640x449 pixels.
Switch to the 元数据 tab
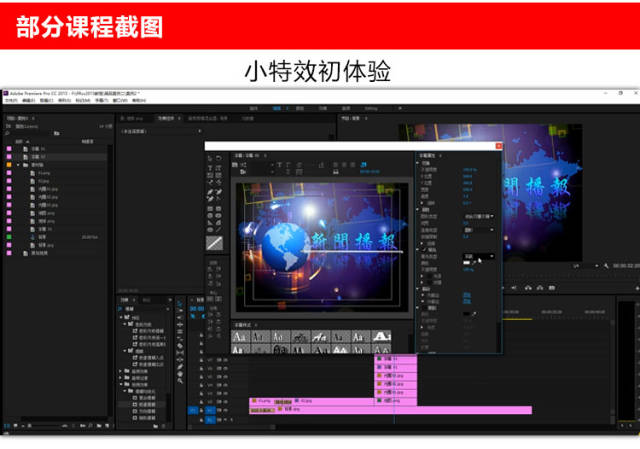coord(247,118)
